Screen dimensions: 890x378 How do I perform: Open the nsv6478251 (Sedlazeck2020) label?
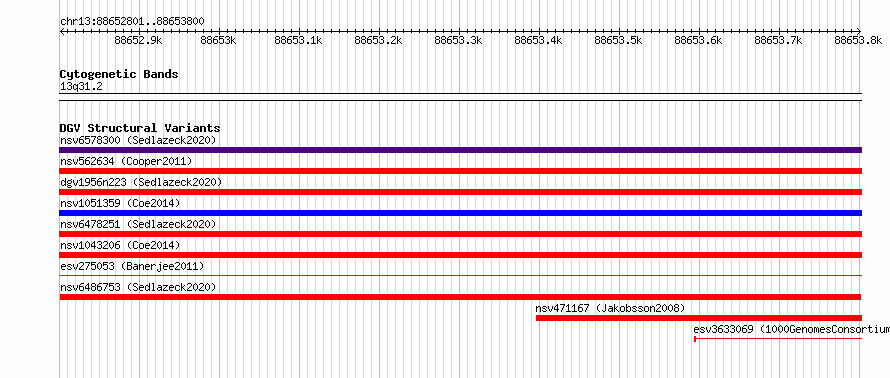coord(138,224)
